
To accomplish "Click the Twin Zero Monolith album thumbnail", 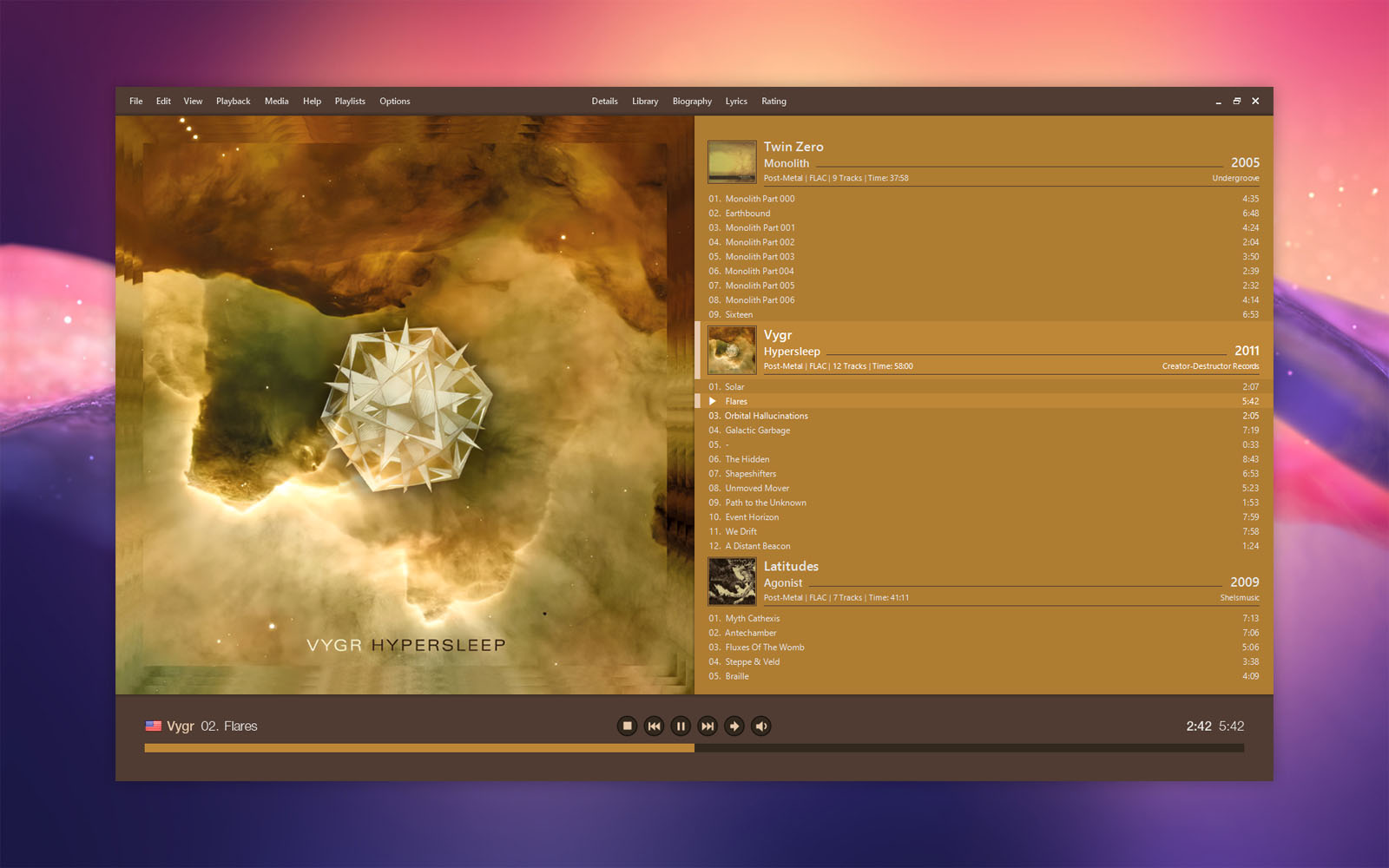I will (x=732, y=161).
